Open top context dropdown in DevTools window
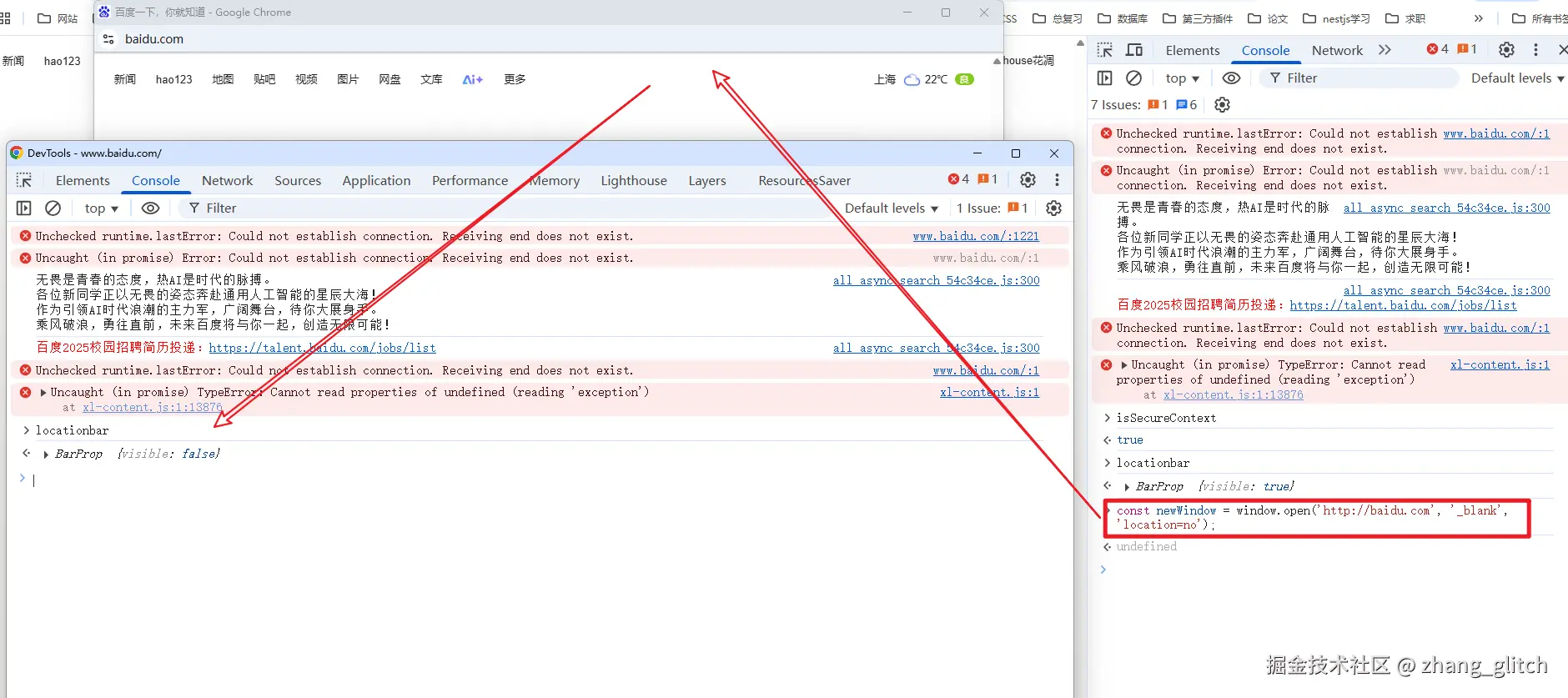The image size is (1568, 698). point(102,208)
